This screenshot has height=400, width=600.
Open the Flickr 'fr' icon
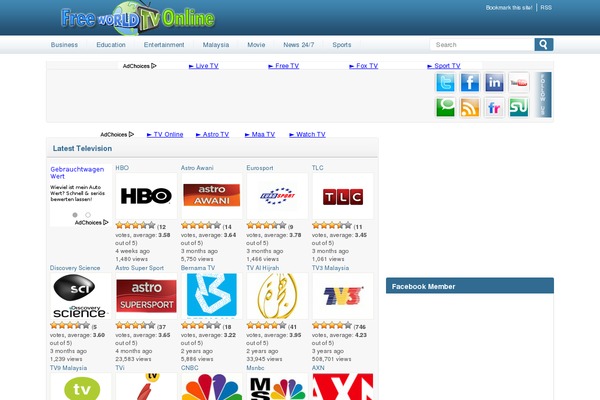(494, 107)
